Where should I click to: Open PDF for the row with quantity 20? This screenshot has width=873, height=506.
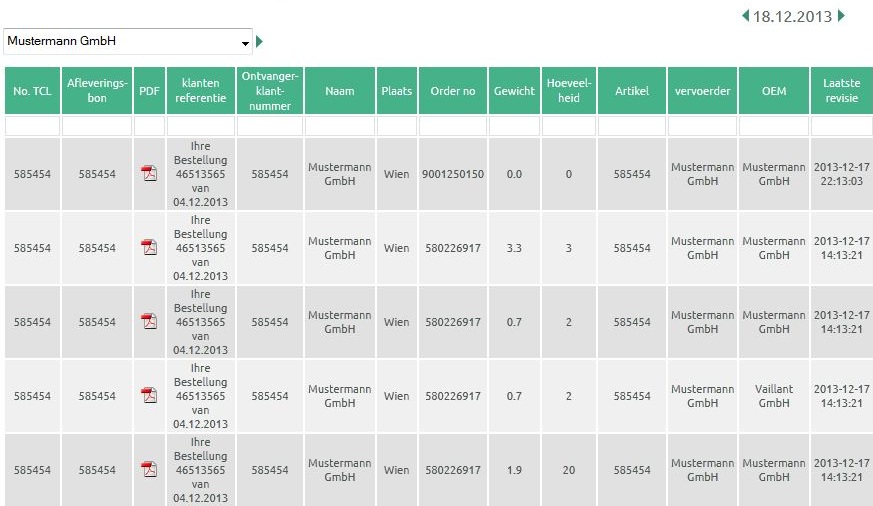point(149,470)
